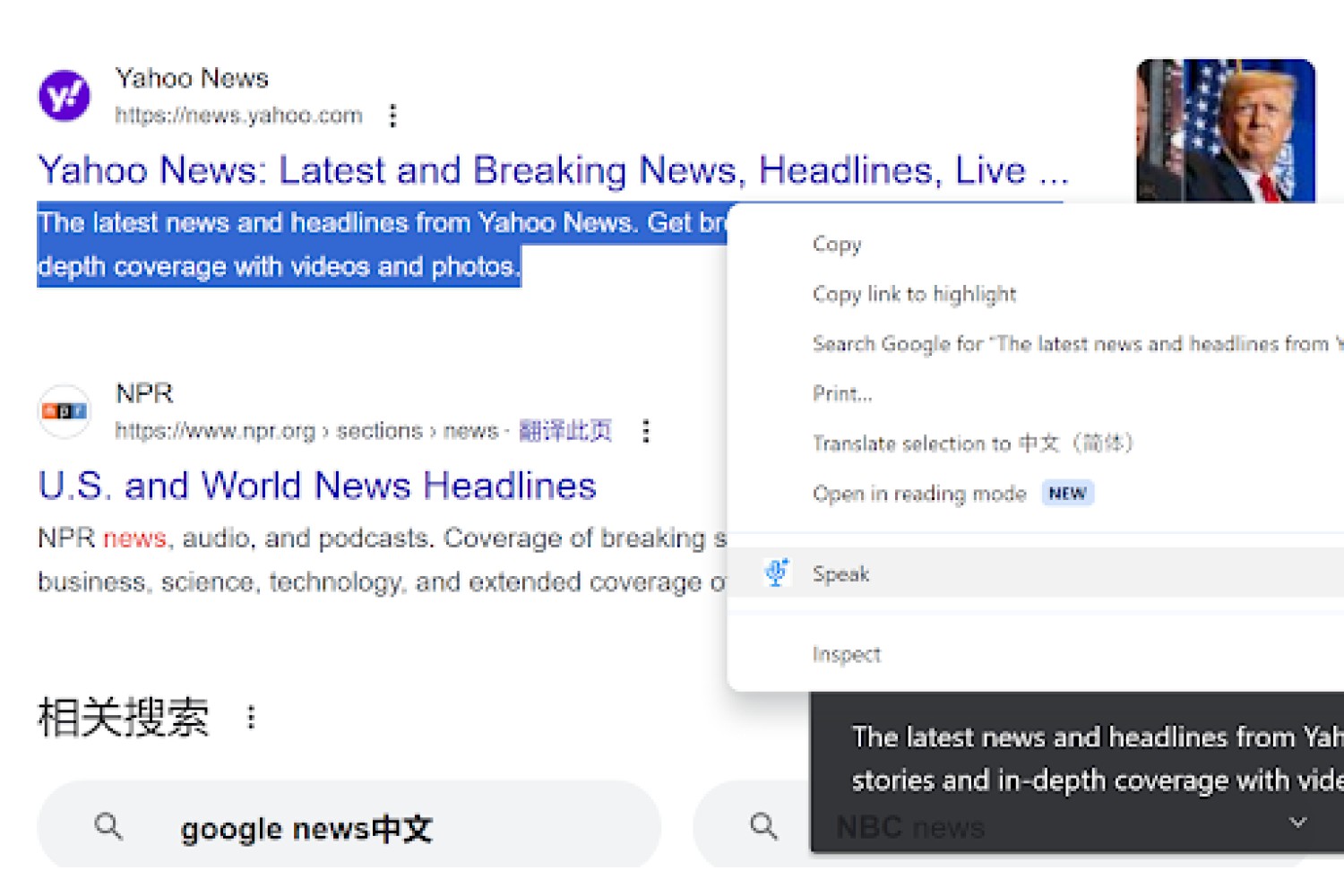
Task: Click the Speak menu entry
Action: [1036, 573]
